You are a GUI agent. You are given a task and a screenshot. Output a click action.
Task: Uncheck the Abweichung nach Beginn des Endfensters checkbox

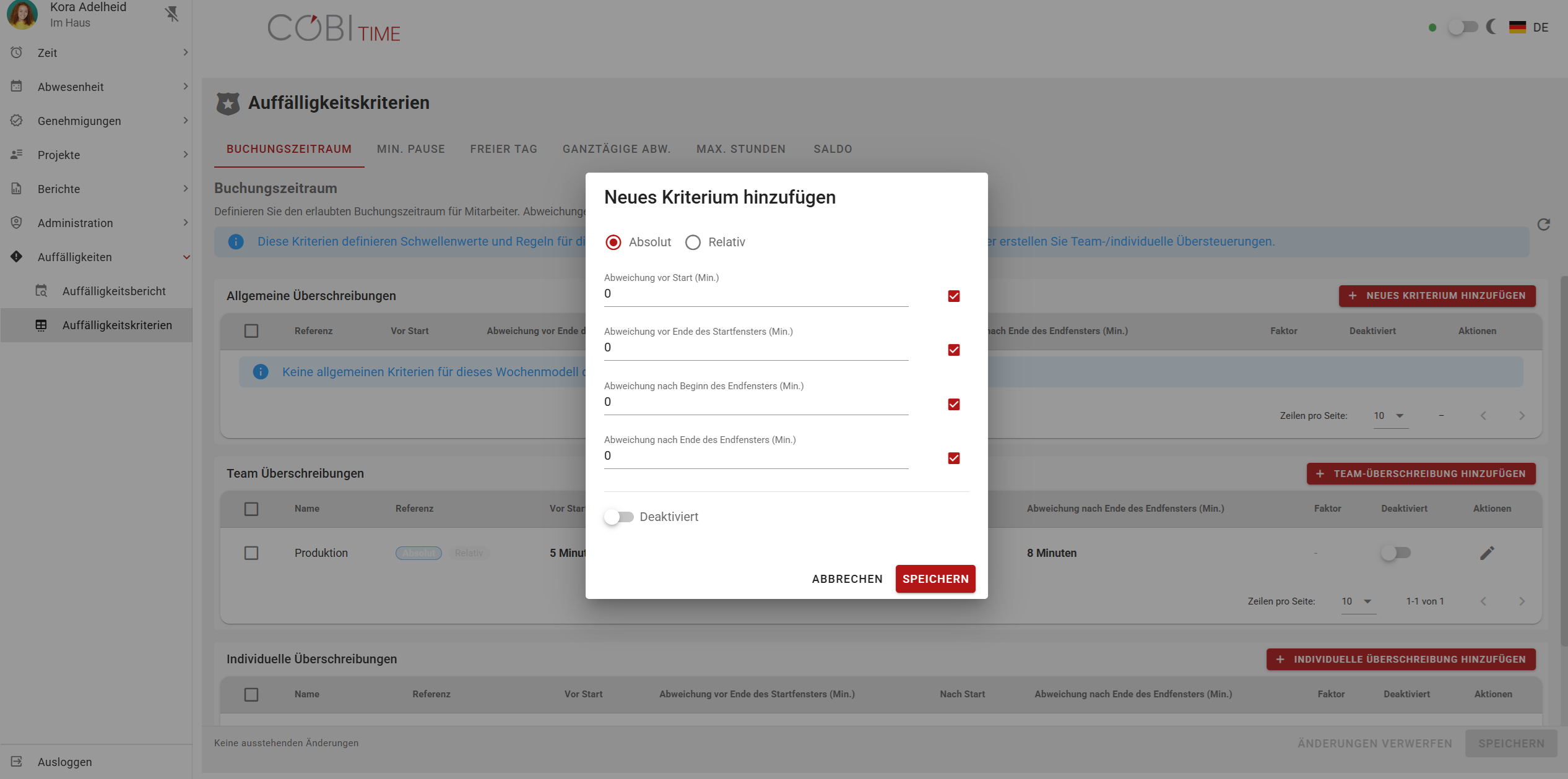tap(954, 405)
